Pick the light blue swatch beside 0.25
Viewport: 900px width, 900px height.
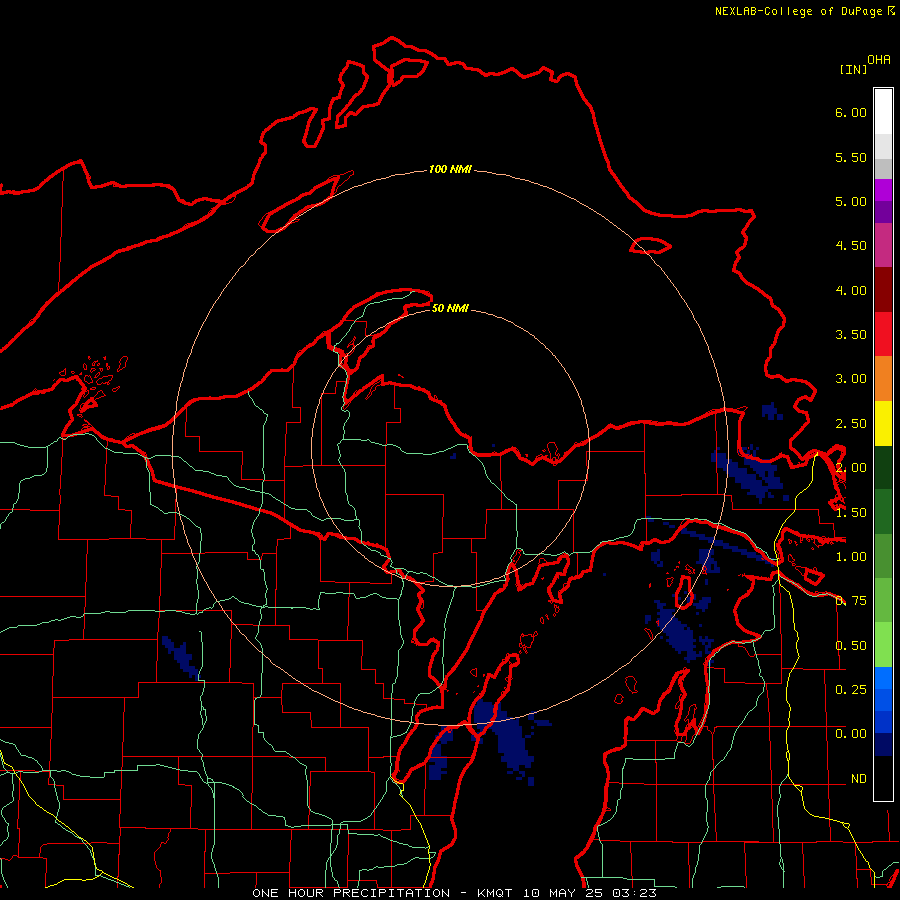coord(883,678)
